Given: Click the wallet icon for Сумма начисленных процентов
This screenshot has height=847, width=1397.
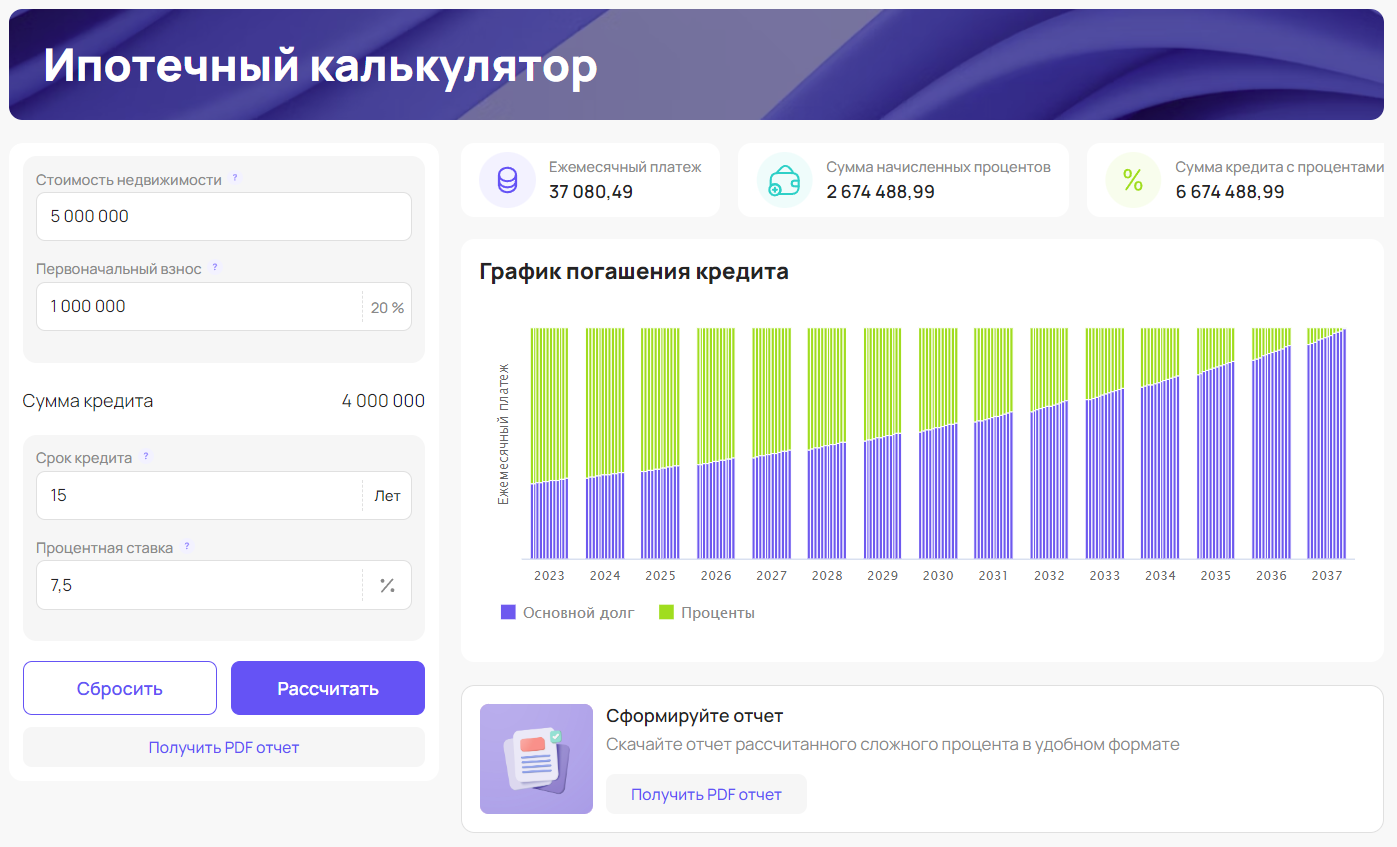Looking at the screenshot, I should click(784, 180).
